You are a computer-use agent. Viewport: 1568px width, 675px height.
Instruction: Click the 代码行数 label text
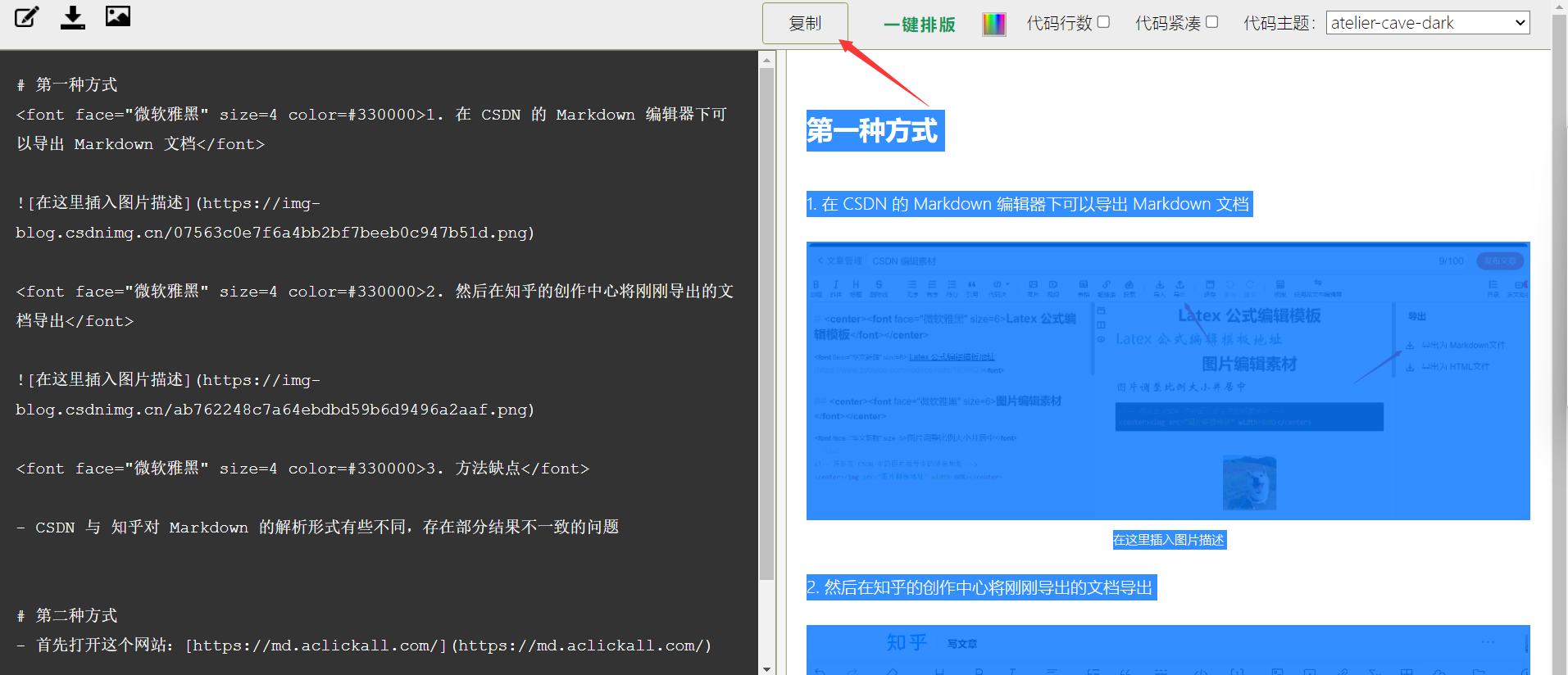[x=1060, y=23]
